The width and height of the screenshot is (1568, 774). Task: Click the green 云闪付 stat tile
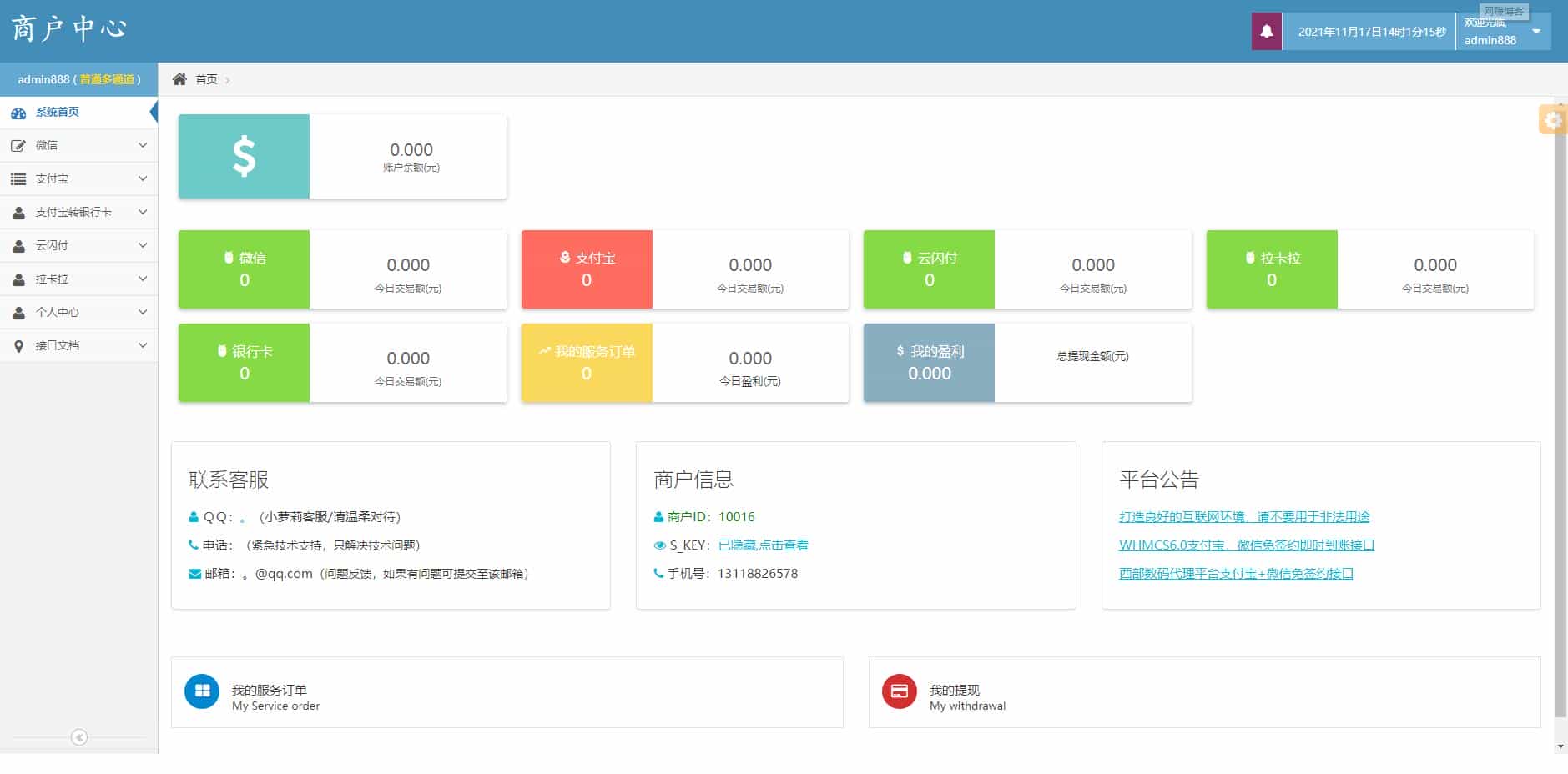click(x=929, y=269)
